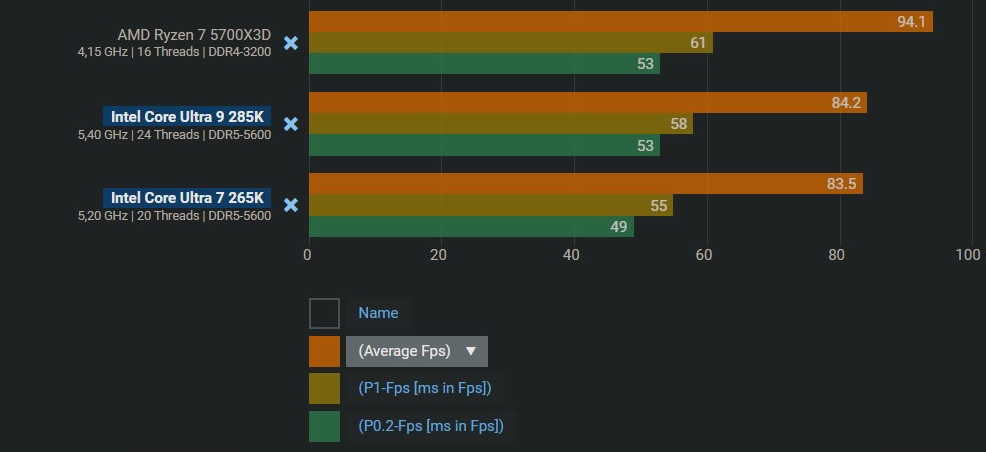Screen dimensions: 986x452
Task: Click the 94.1 average bar of Ryzen 7 5700X3D
Action: [621, 21]
